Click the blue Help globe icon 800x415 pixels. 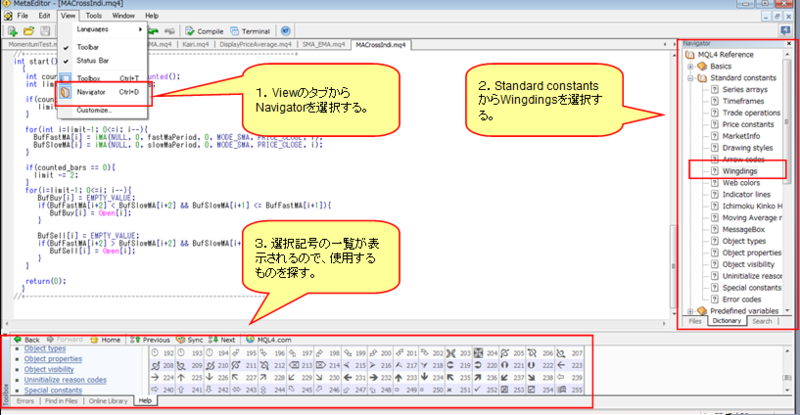pyautogui.click(x=286, y=31)
